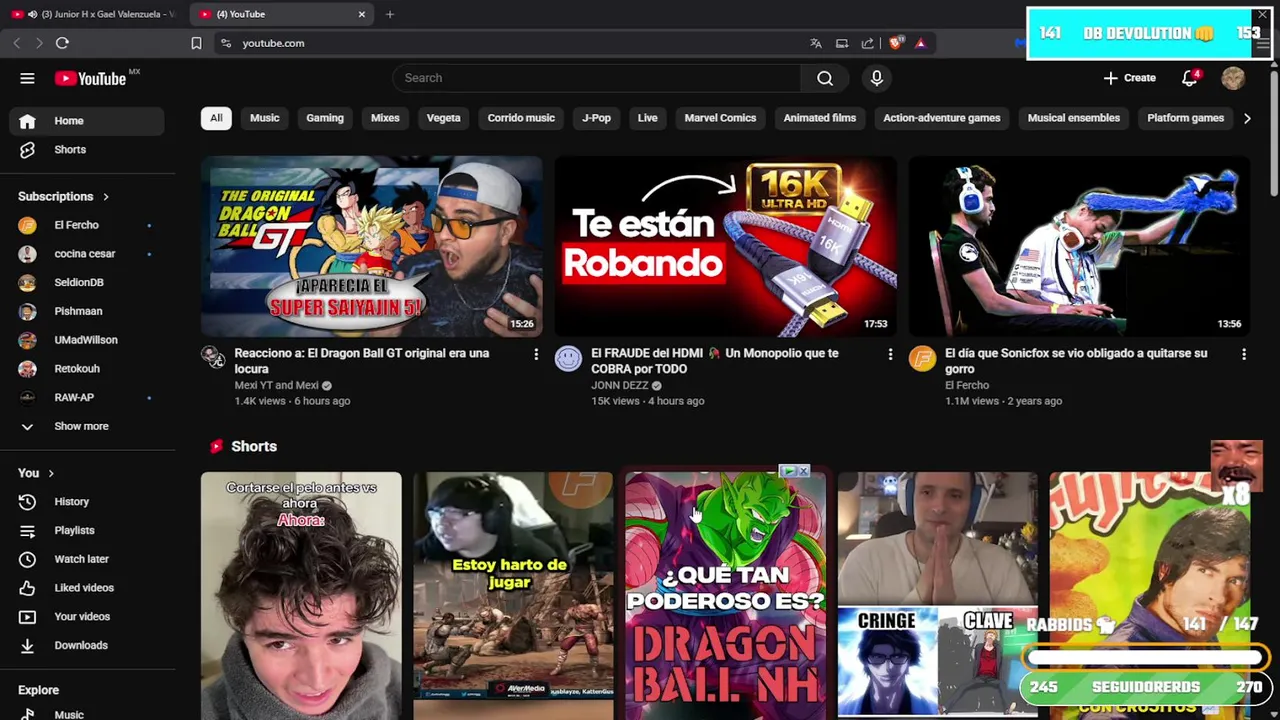Image resolution: width=1280 pixels, height=720 pixels.
Task: Select the All filter chip
Action: (216, 118)
